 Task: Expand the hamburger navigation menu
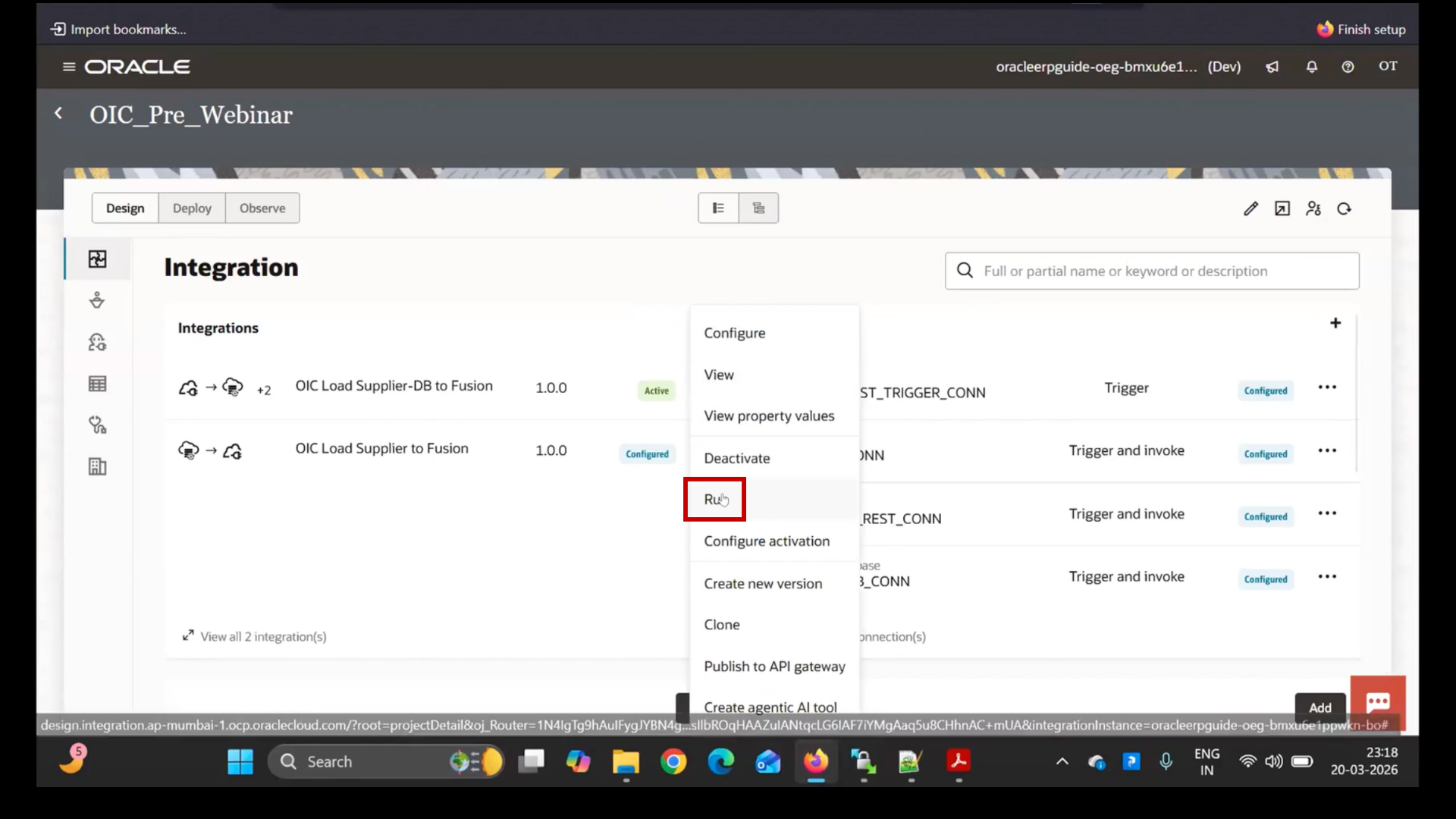[x=69, y=67]
